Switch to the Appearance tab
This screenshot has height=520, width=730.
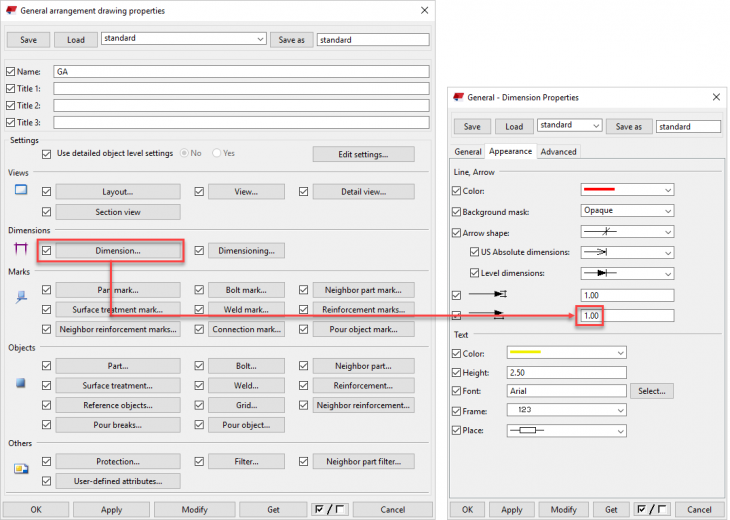510,151
